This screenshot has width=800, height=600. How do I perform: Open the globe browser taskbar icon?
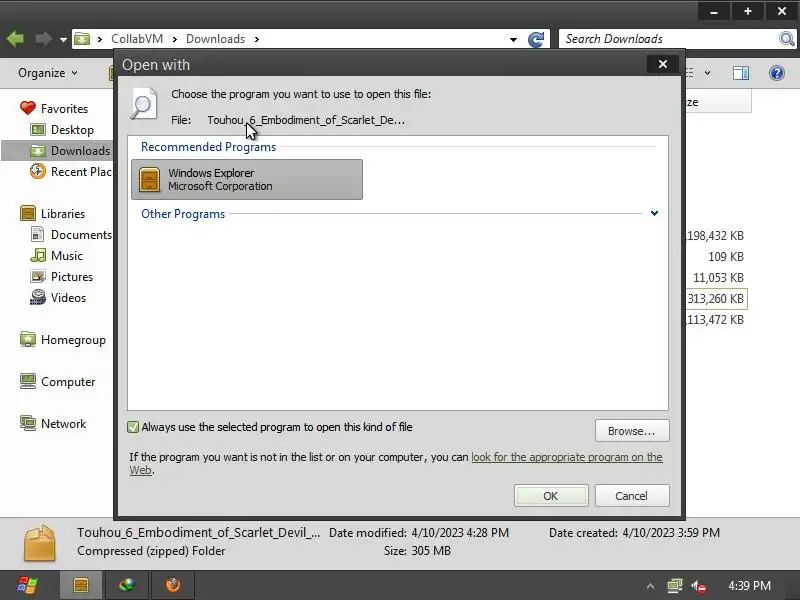coord(127,585)
